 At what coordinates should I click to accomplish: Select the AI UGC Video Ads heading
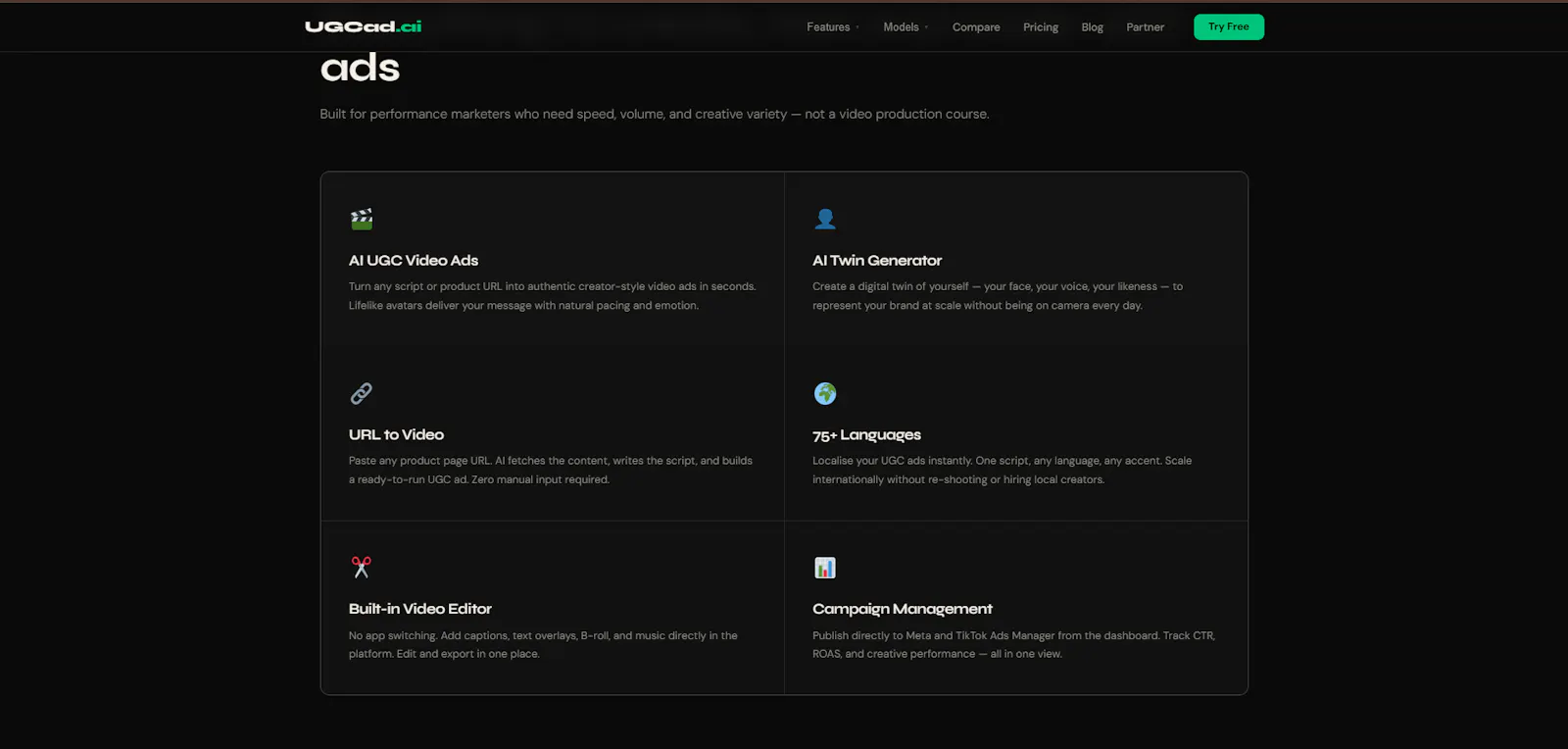[x=414, y=260]
